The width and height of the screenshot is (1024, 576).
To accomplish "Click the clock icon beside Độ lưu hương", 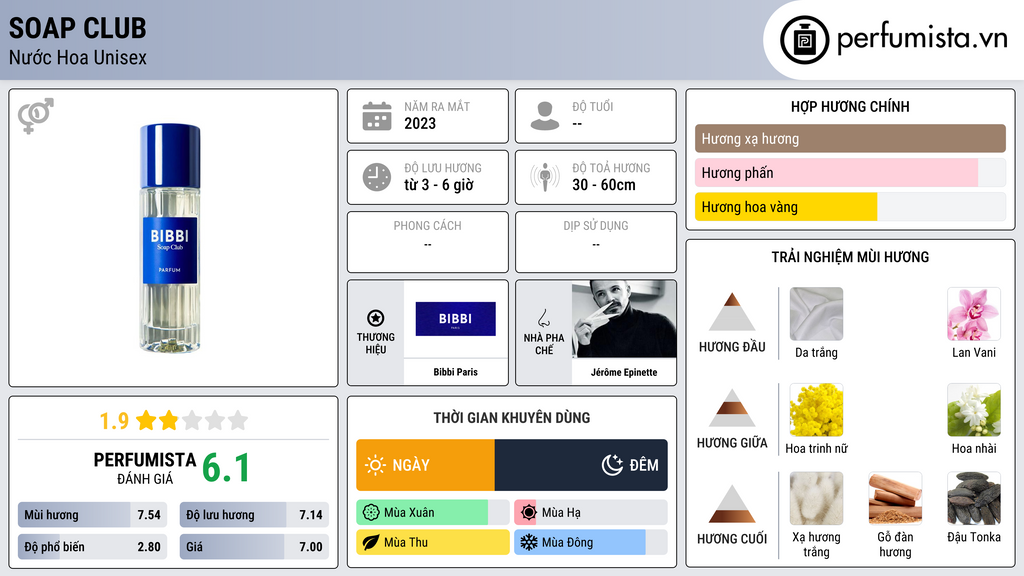I will click(x=377, y=177).
